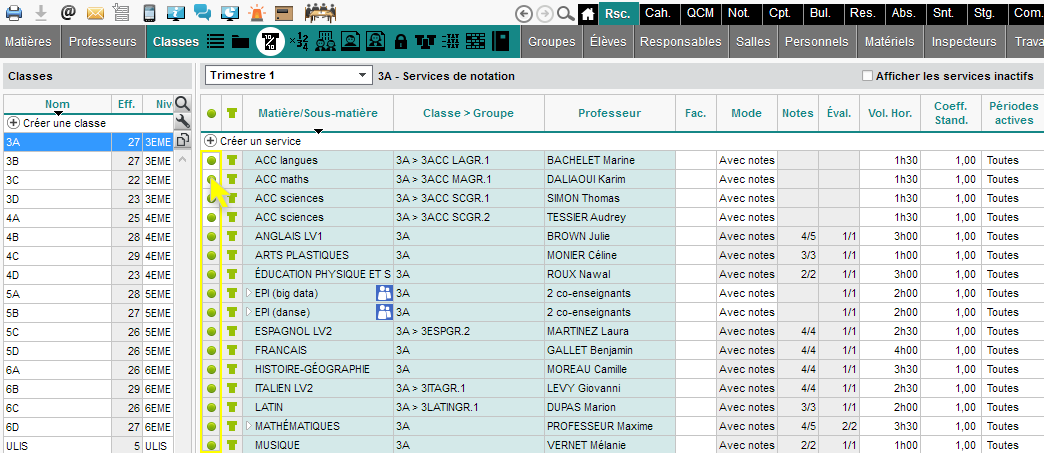
Task: Click co-teaching icon on EPI (big data) row
Action: coord(383,293)
